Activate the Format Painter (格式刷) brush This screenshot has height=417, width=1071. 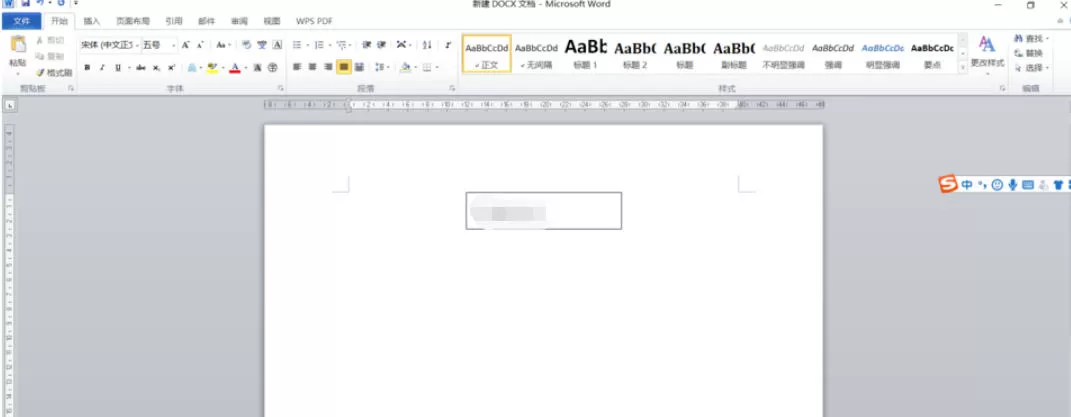tap(40, 72)
